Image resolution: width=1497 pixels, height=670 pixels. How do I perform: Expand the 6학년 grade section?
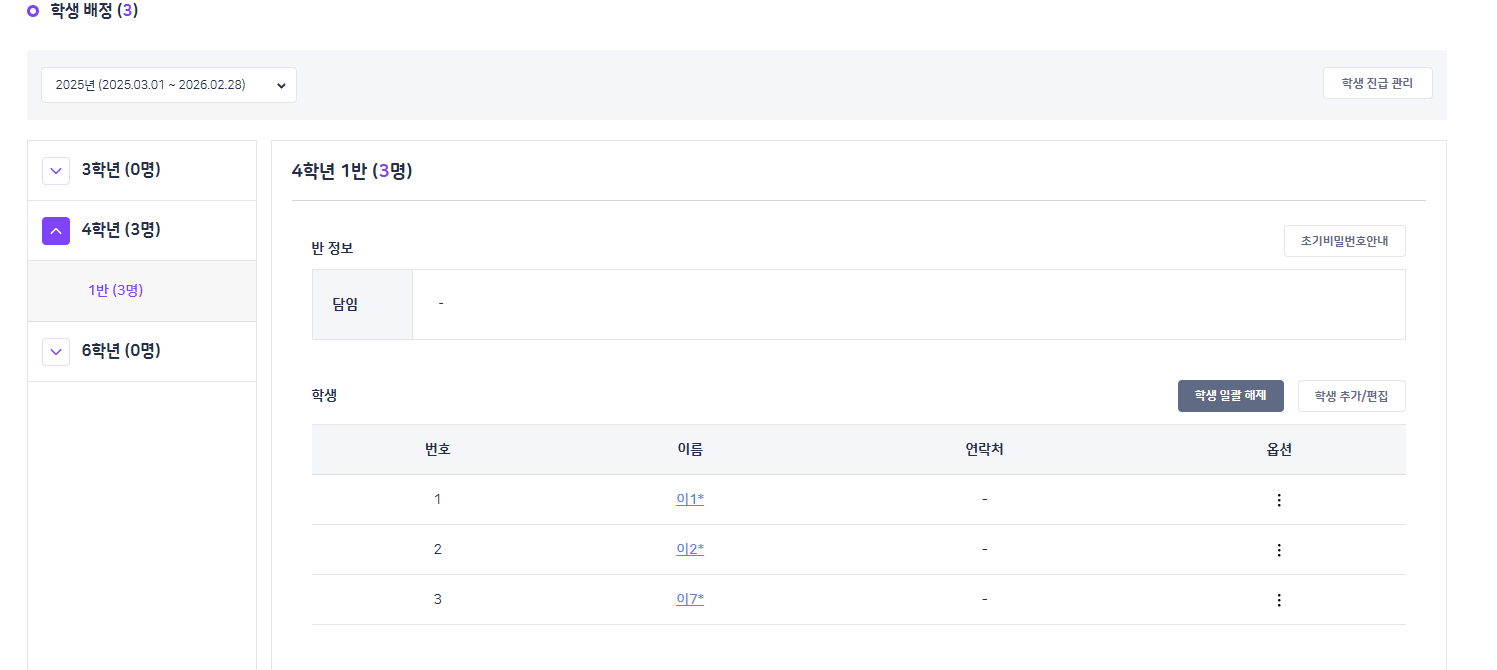point(56,351)
